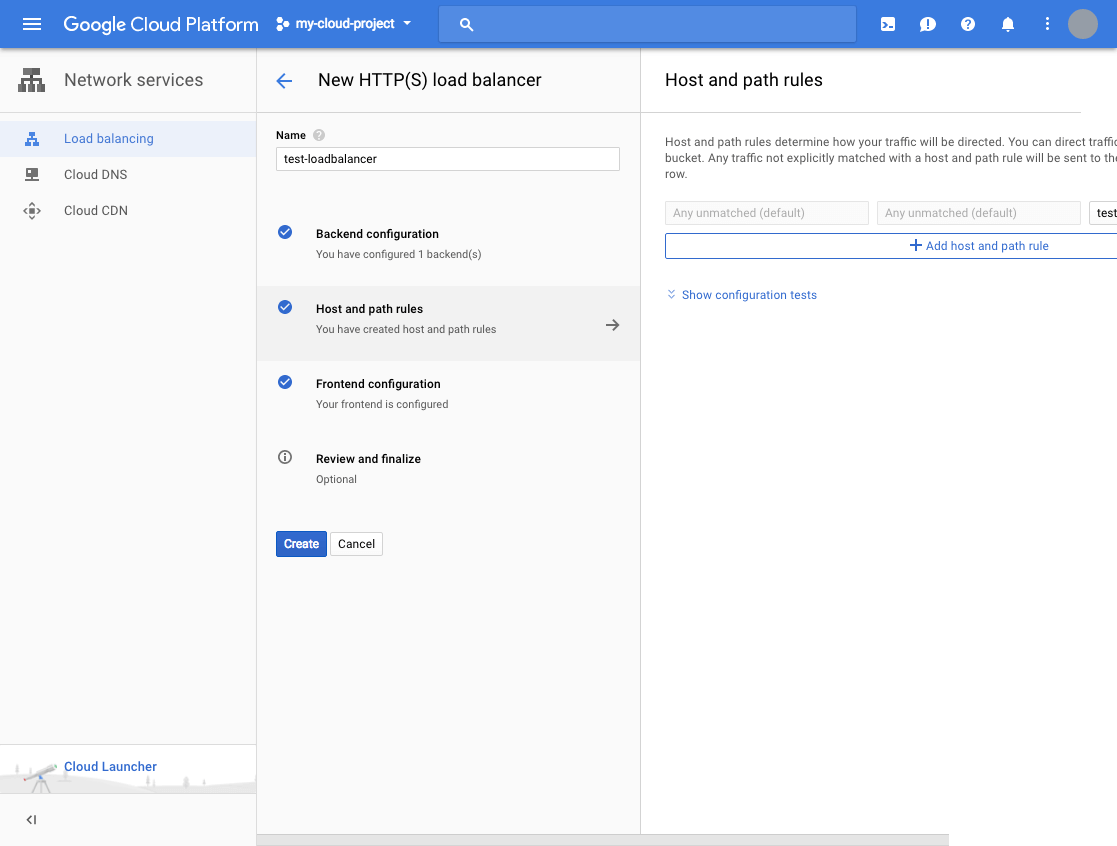Open the three-dot utilities menu
Image resolution: width=1117 pixels, height=846 pixels.
[1046, 24]
